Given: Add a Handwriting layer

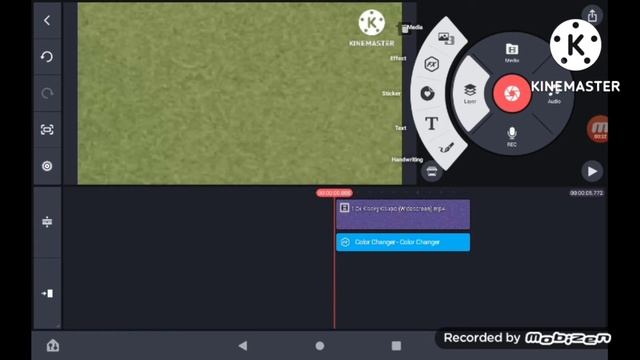Looking at the screenshot, I should (x=446, y=148).
